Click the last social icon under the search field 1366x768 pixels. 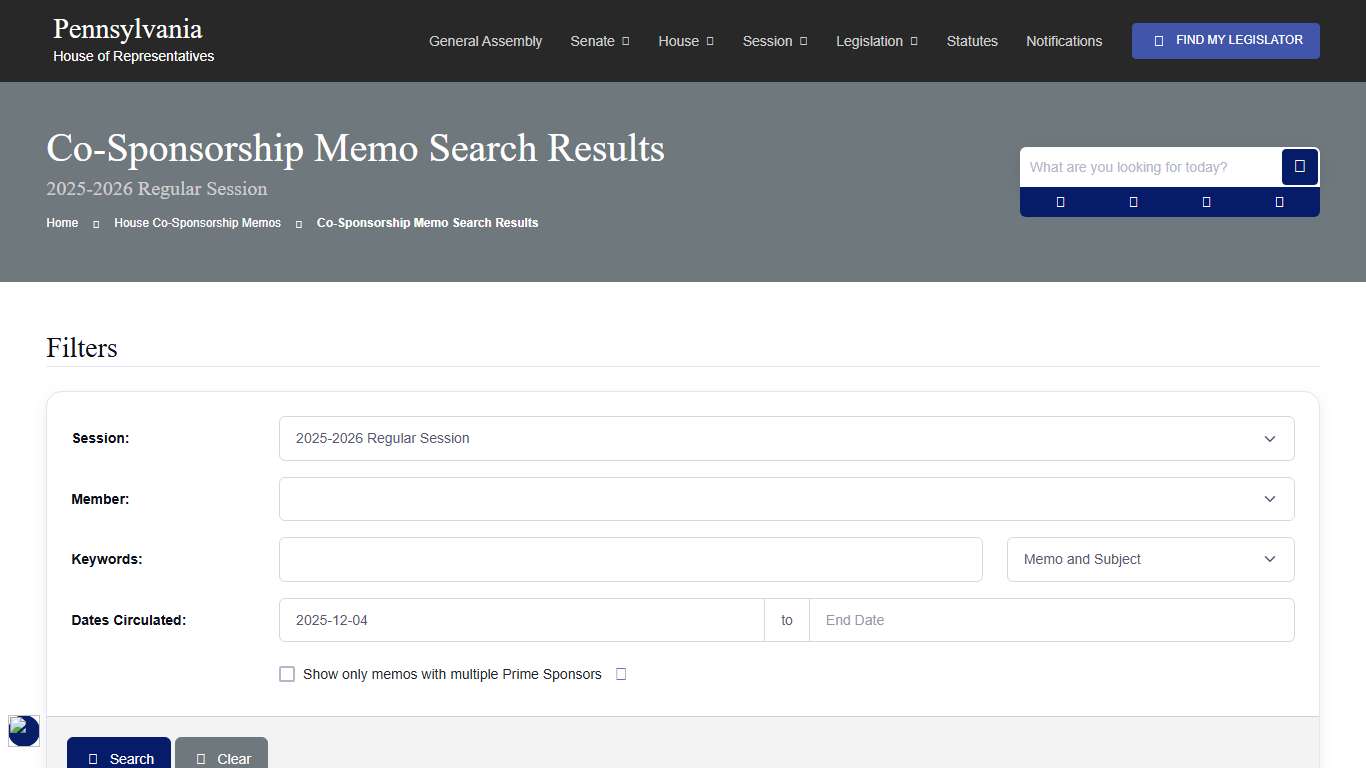pos(1279,201)
